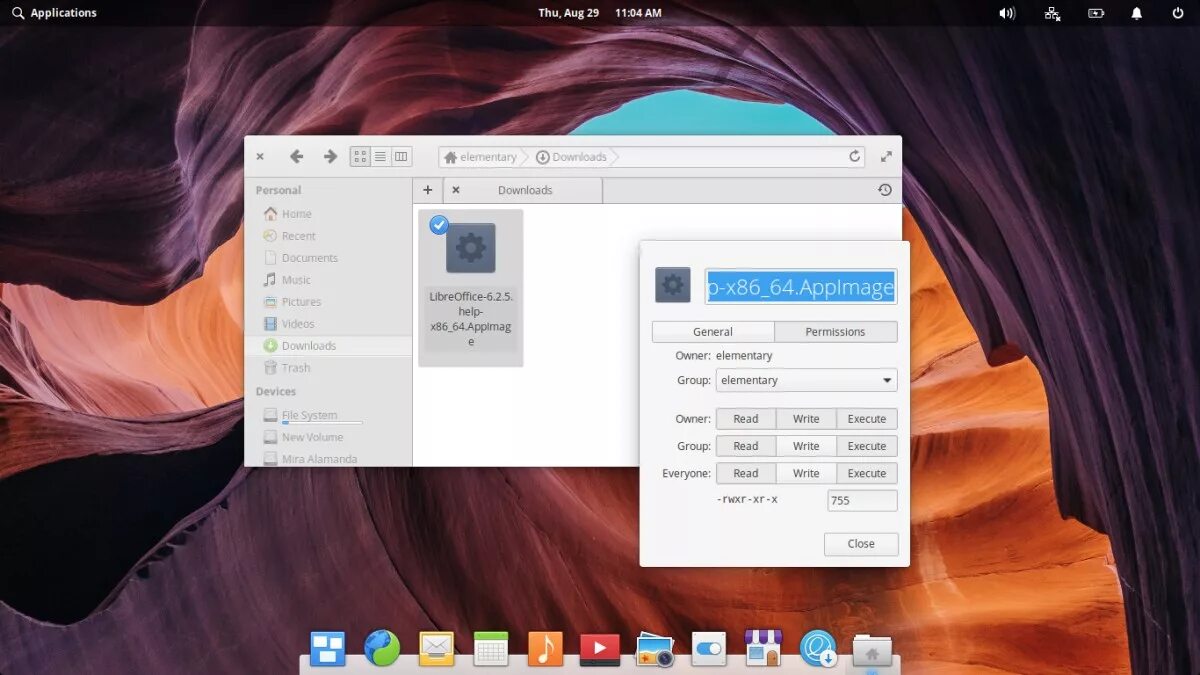1200x675 pixels.
Task: Launch Videos from the dock
Action: click(x=600, y=649)
